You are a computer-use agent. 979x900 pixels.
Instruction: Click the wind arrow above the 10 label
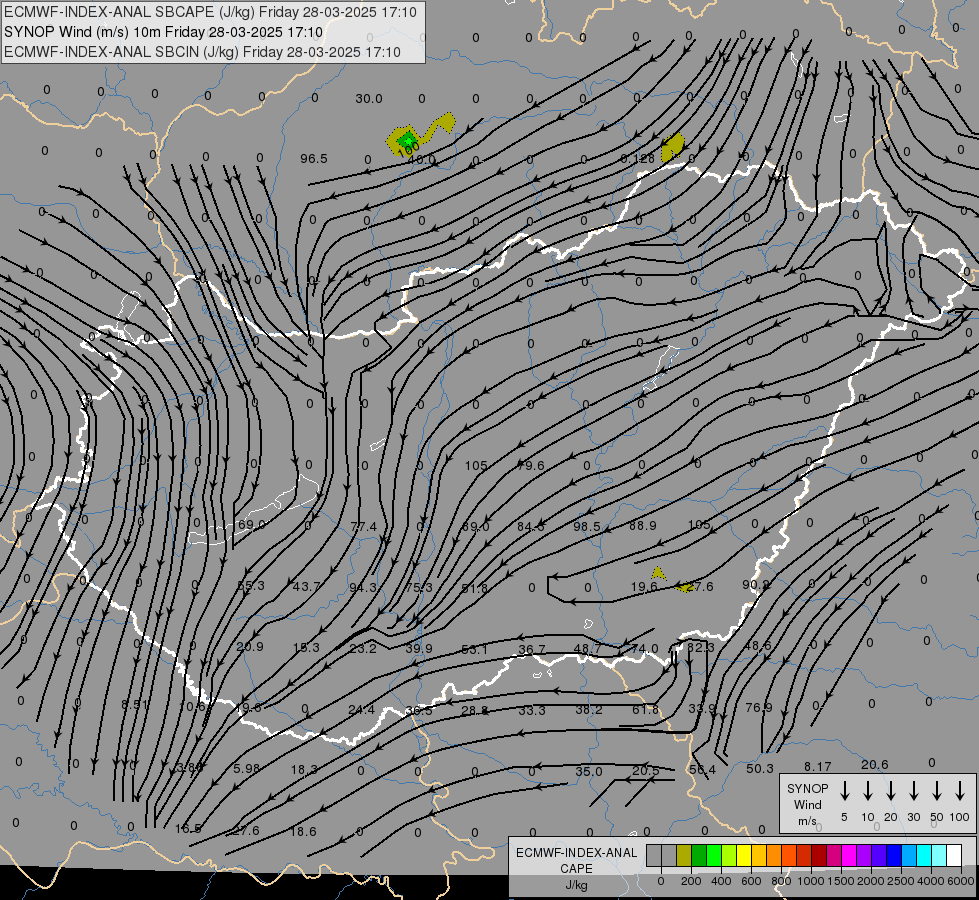coord(868,791)
